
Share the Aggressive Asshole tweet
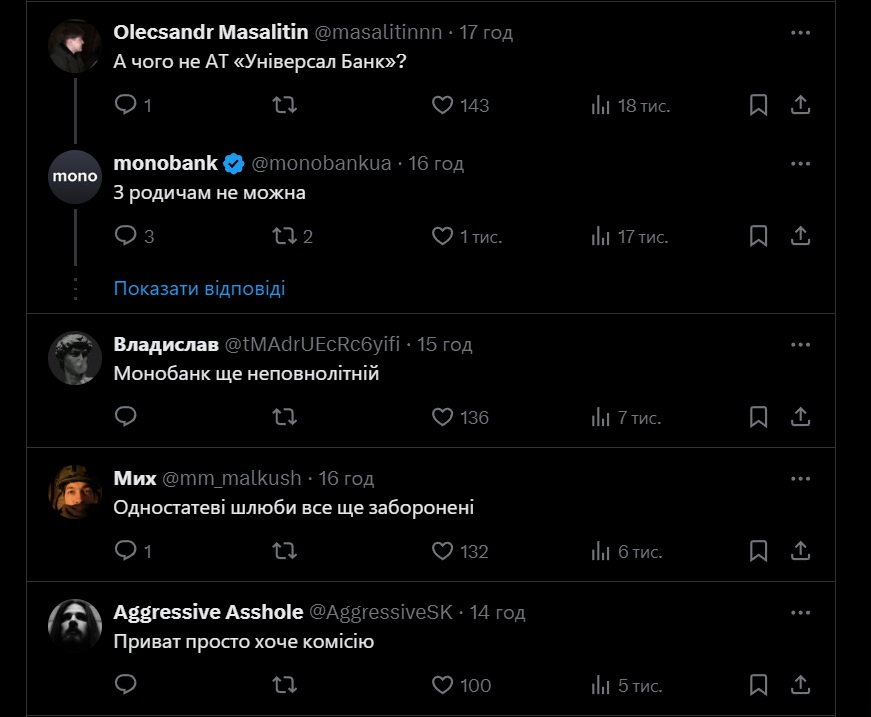800,685
